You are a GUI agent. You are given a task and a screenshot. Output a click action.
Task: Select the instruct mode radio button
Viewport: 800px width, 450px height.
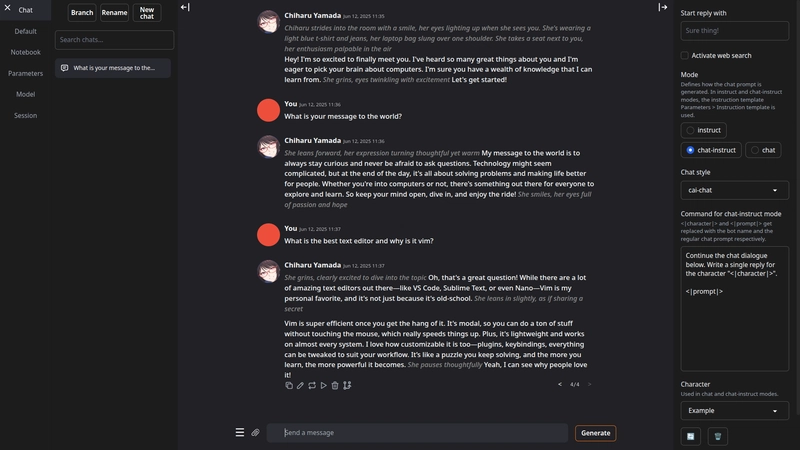[690, 130]
